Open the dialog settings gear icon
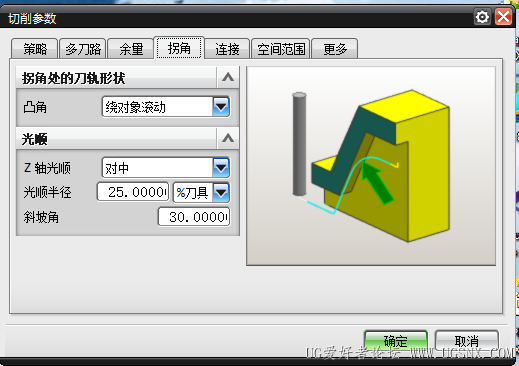The image size is (519, 366). pos(482,17)
